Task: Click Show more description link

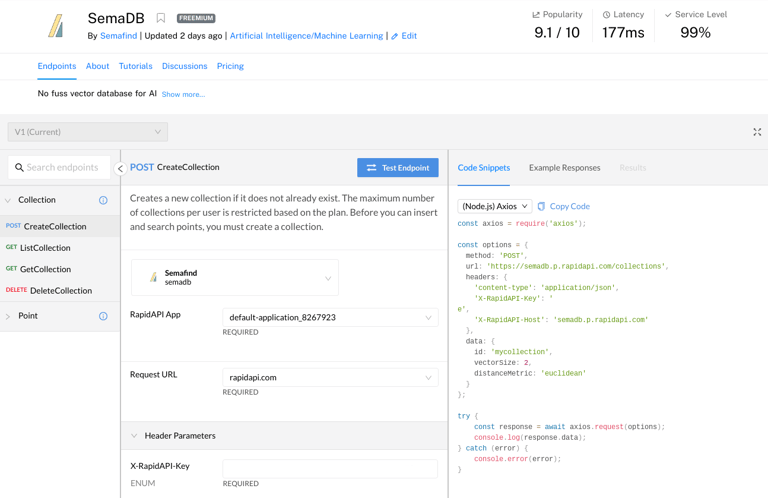Action: (183, 94)
